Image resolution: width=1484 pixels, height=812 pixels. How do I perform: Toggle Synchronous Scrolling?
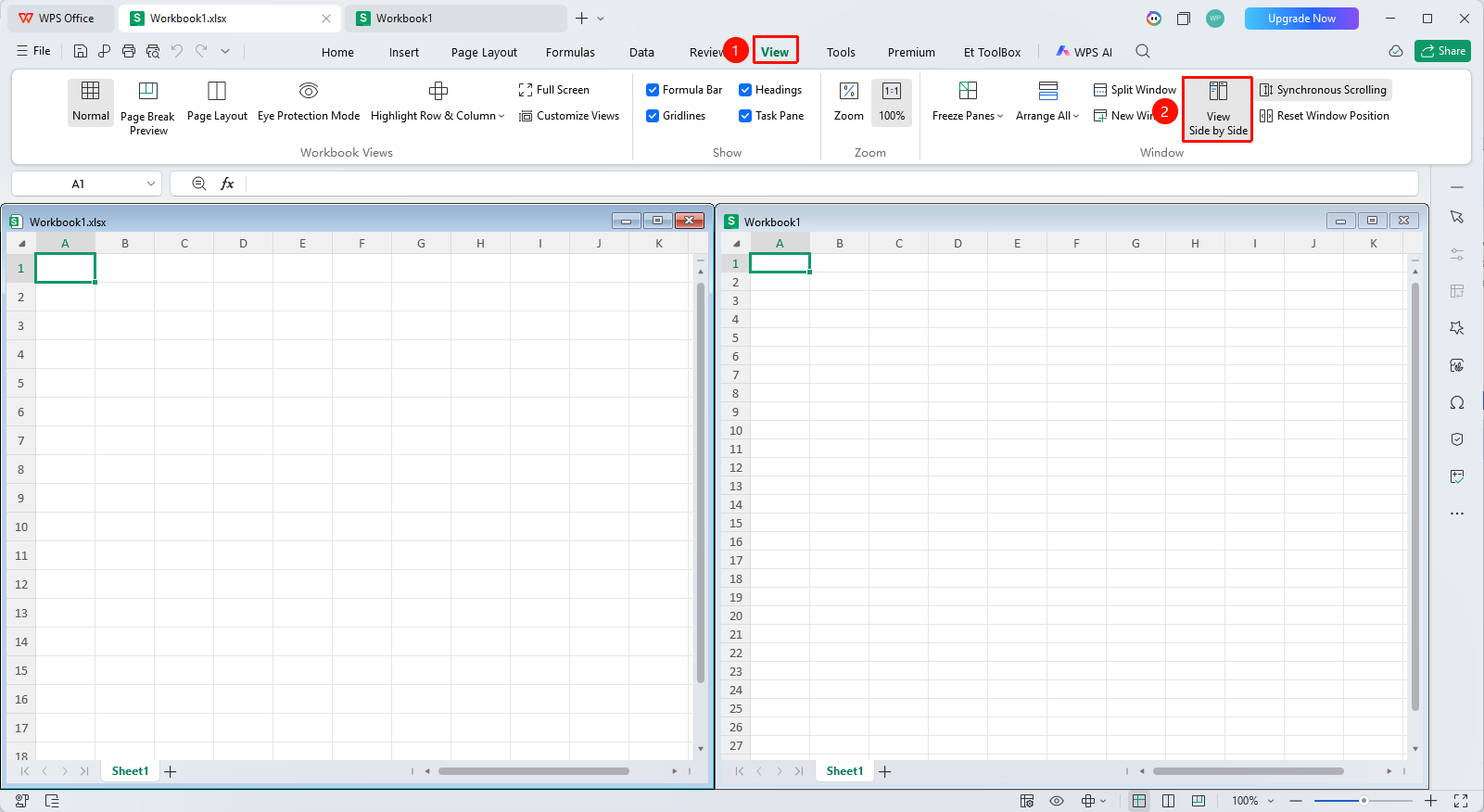pyautogui.click(x=1324, y=90)
